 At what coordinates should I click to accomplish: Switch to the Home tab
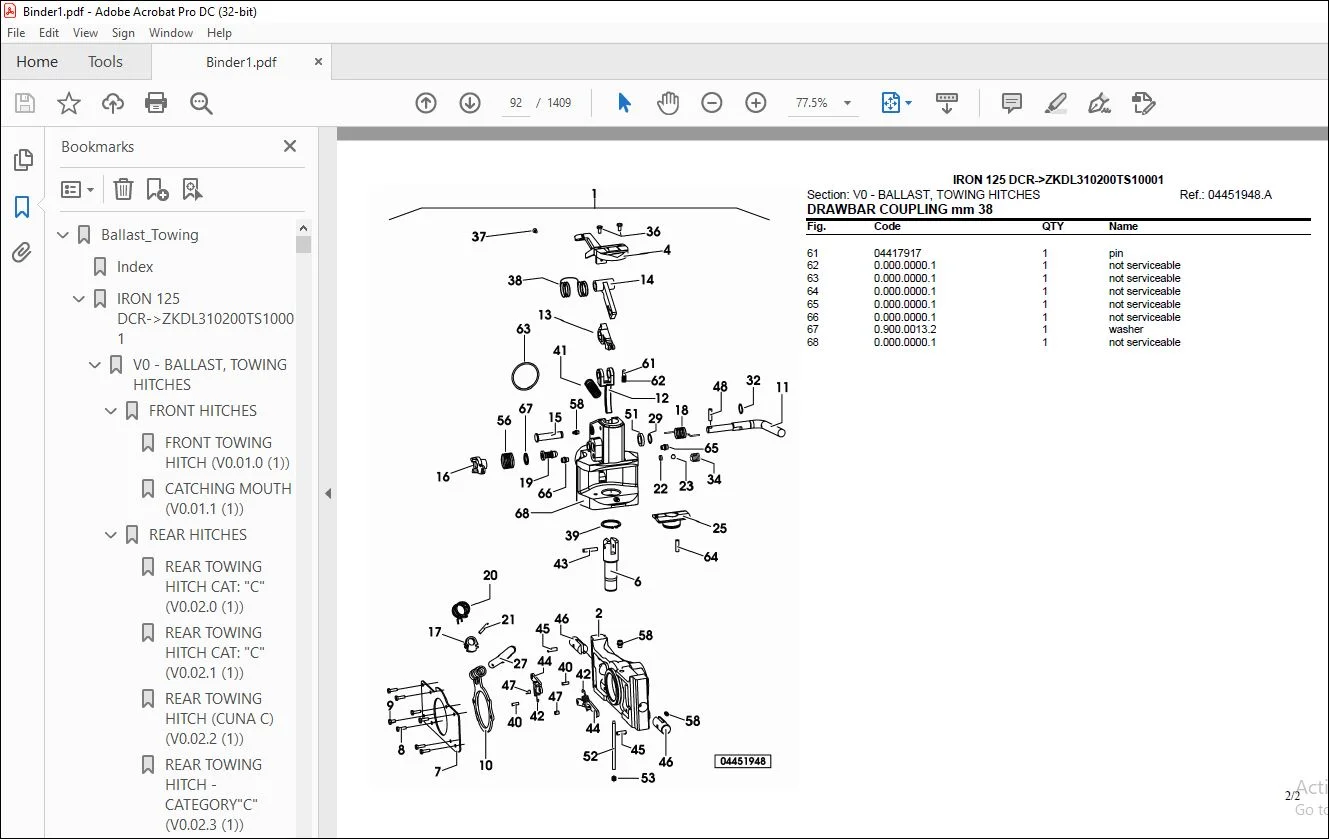click(37, 62)
